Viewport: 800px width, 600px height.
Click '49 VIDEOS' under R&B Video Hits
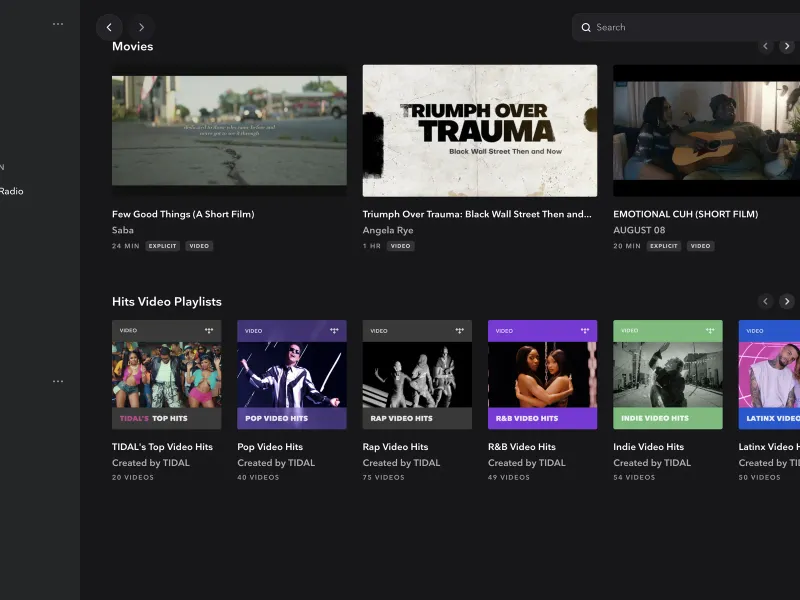click(509, 478)
